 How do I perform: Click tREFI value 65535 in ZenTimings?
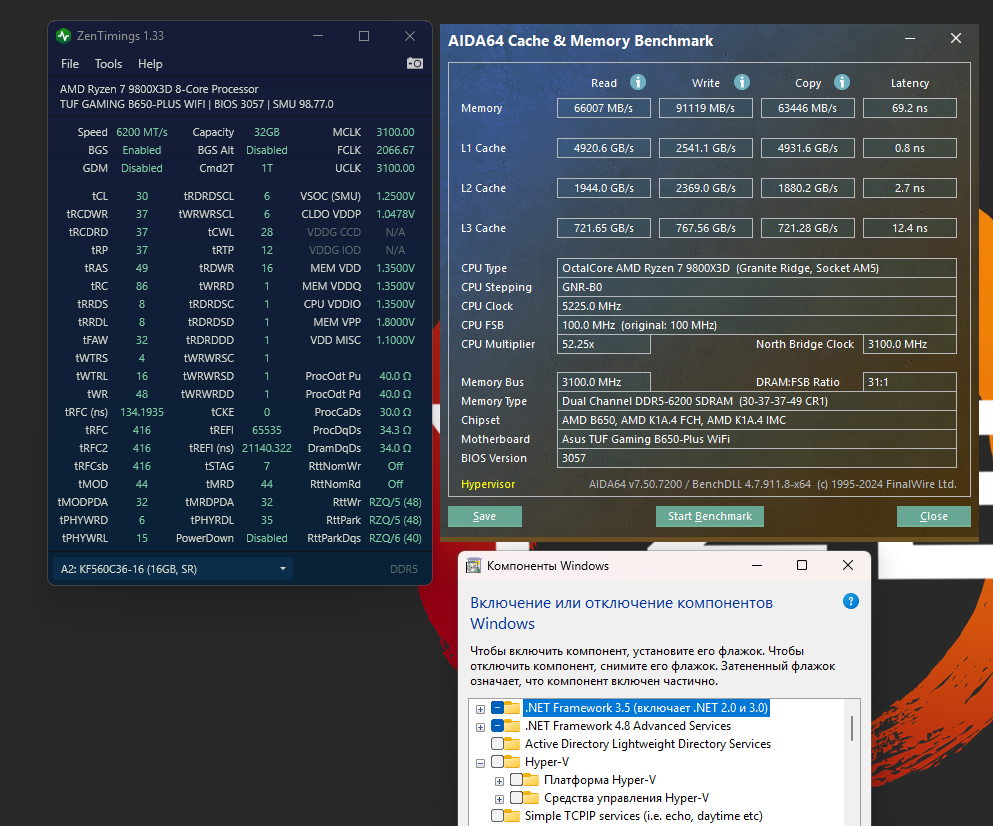pos(267,430)
